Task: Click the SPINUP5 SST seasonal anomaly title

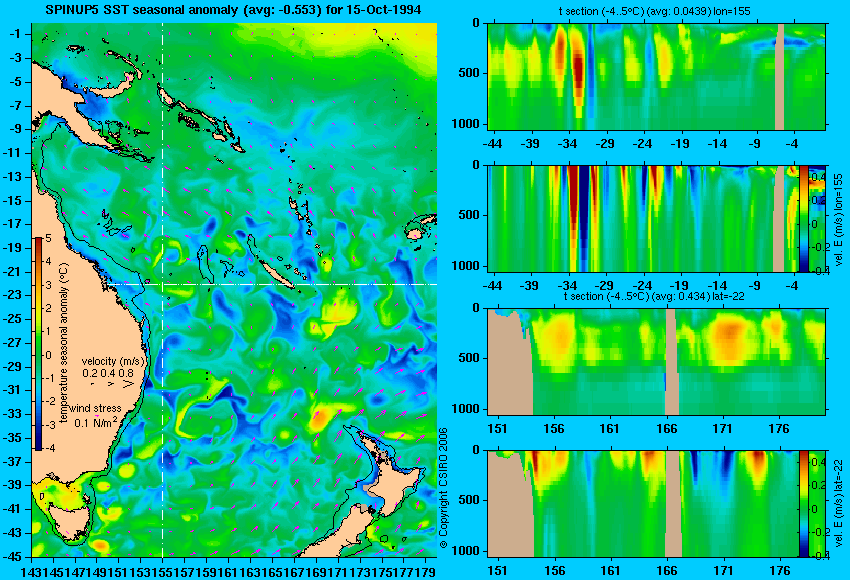Action: point(233,9)
